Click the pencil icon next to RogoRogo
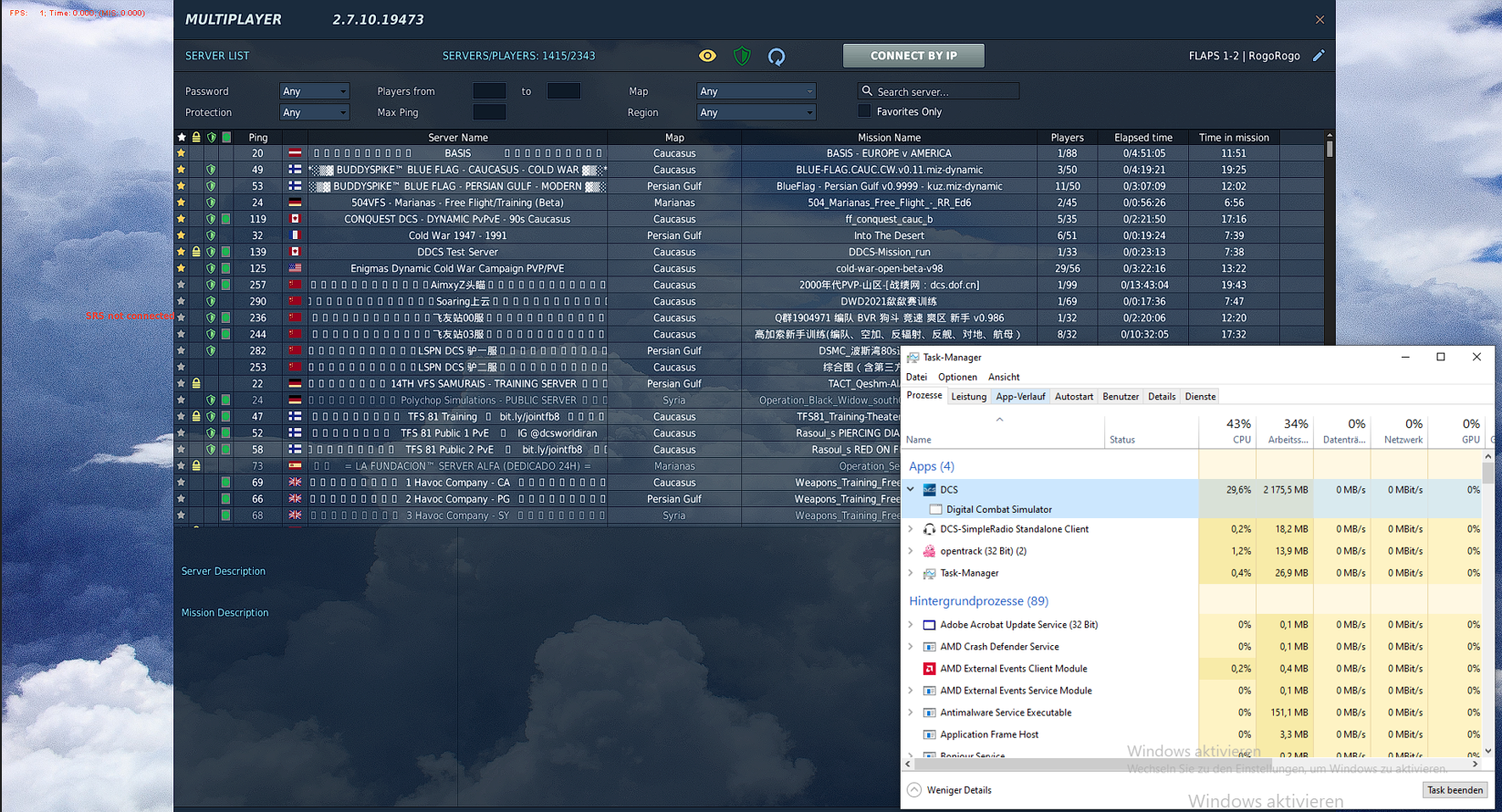The width and height of the screenshot is (1502, 812). pyautogui.click(x=1319, y=56)
